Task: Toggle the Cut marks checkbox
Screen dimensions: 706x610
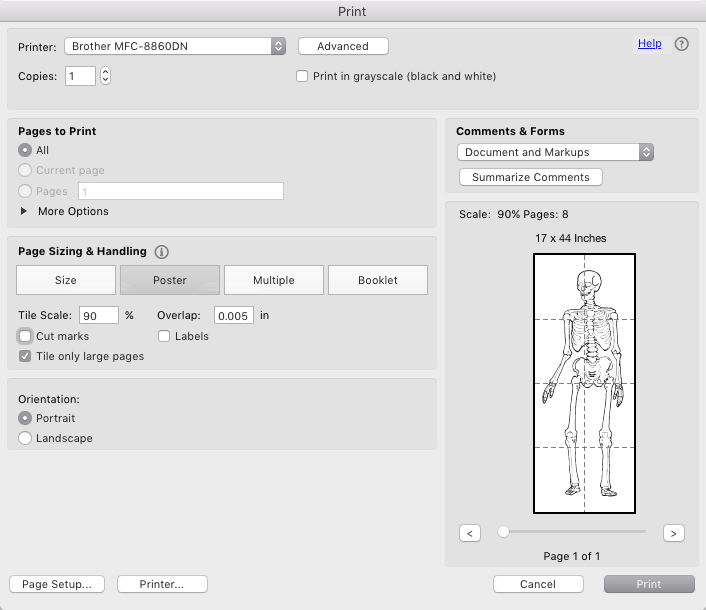Action: pos(25,337)
